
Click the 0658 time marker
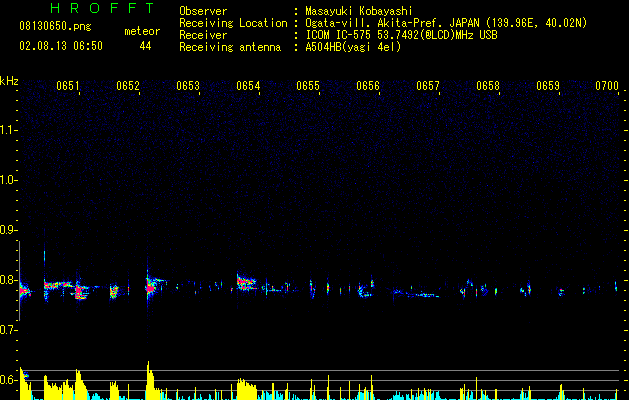point(488,86)
